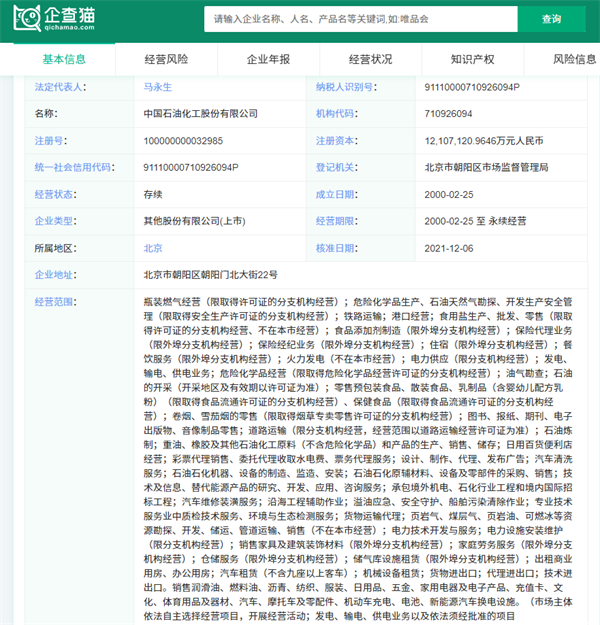Click the 纳税人识别号 label
Viewport: 600px width, 625px height.
(344, 87)
